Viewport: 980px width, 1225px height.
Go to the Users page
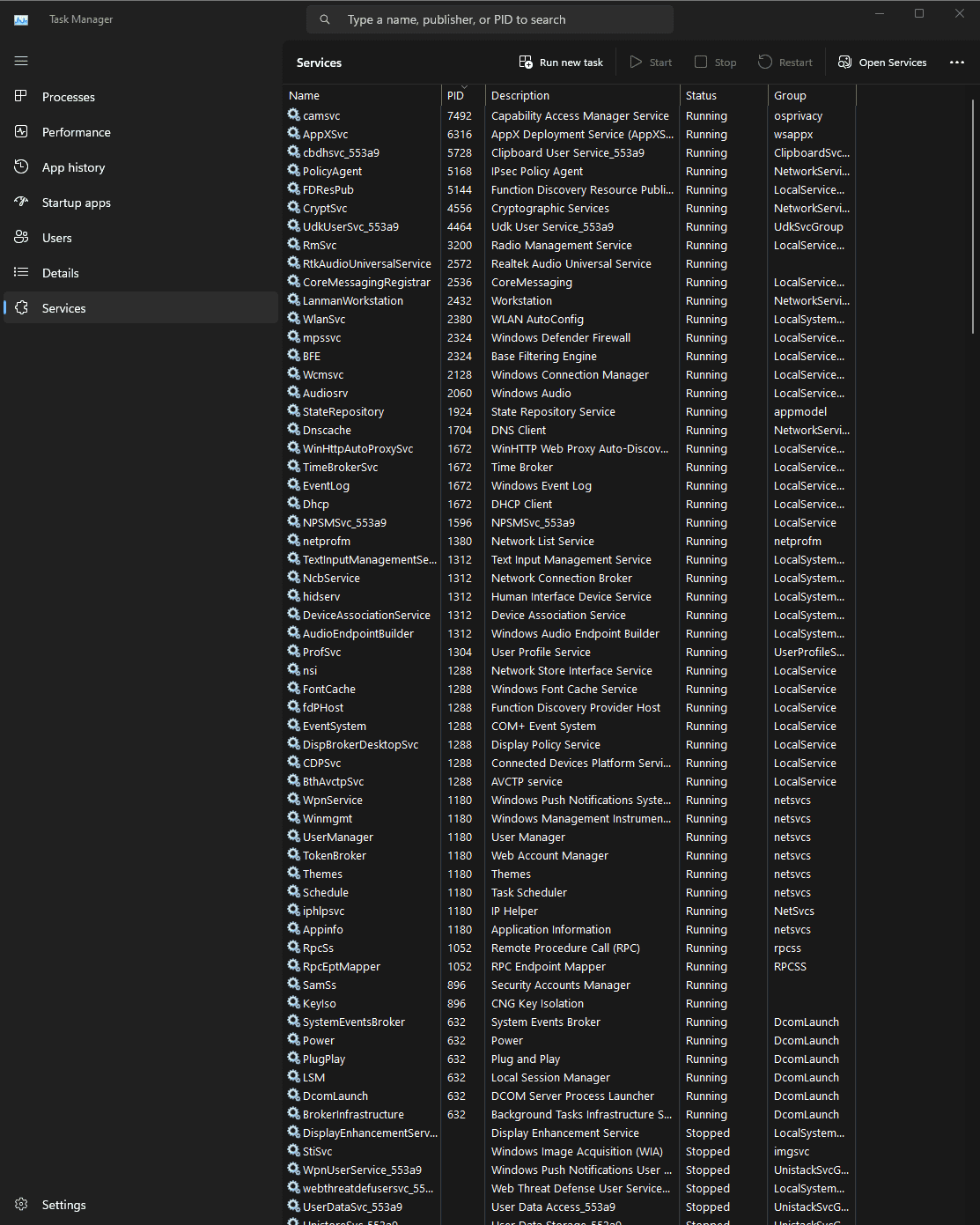click(141, 238)
